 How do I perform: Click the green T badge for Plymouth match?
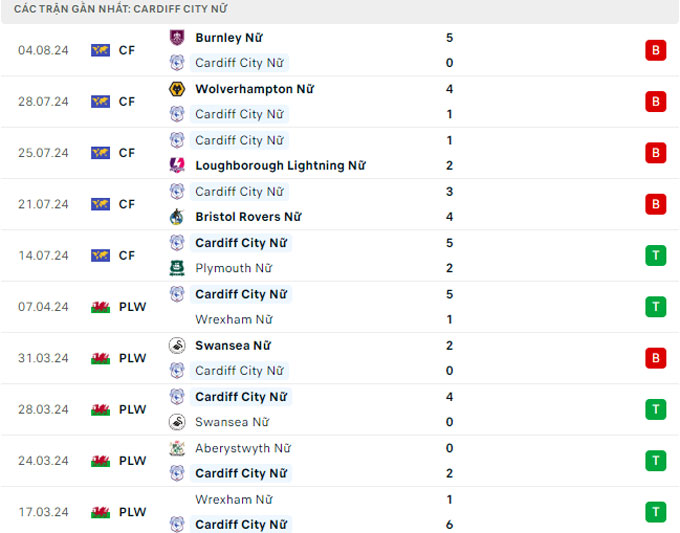pyautogui.click(x=655, y=255)
